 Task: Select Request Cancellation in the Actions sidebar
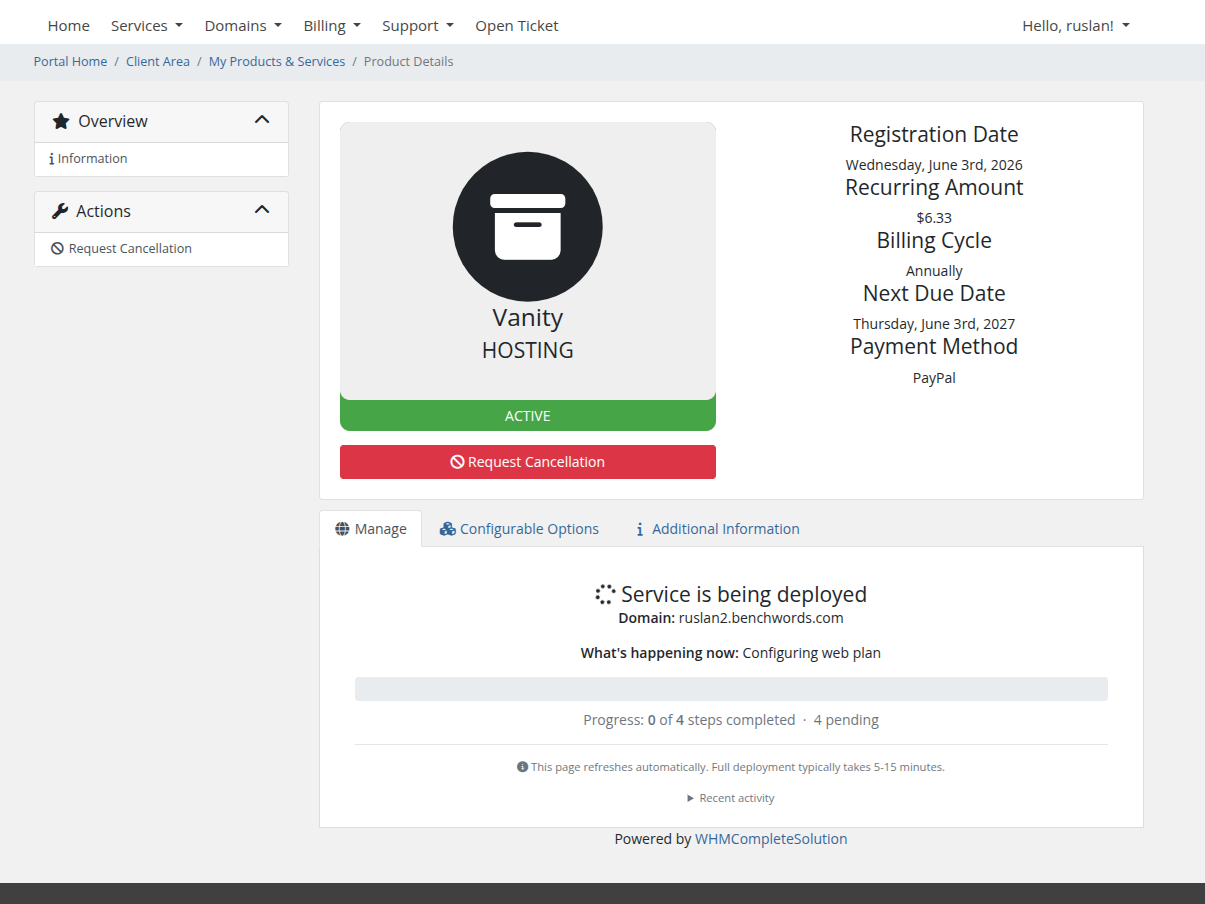pyautogui.click(x=161, y=249)
